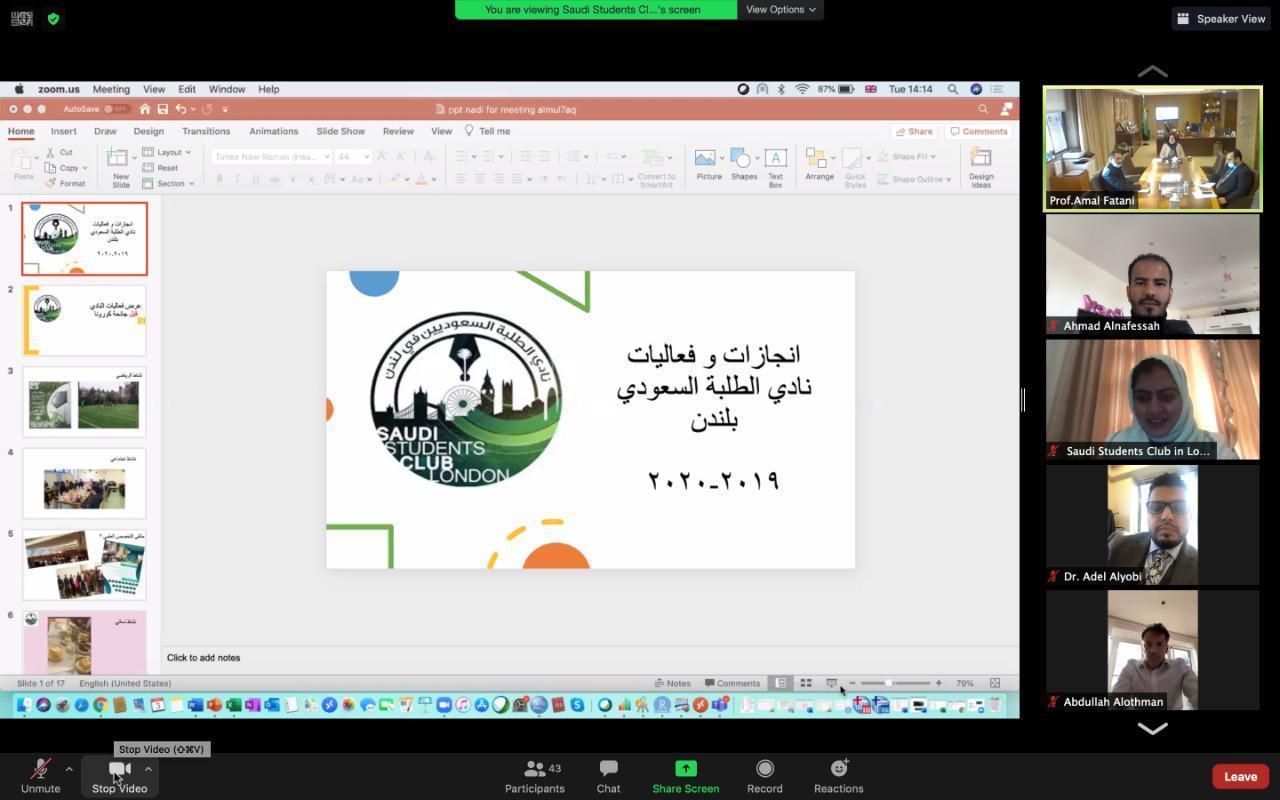The height and width of the screenshot is (800, 1280).
Task: Open the Reactions menu
Action: 838,775
